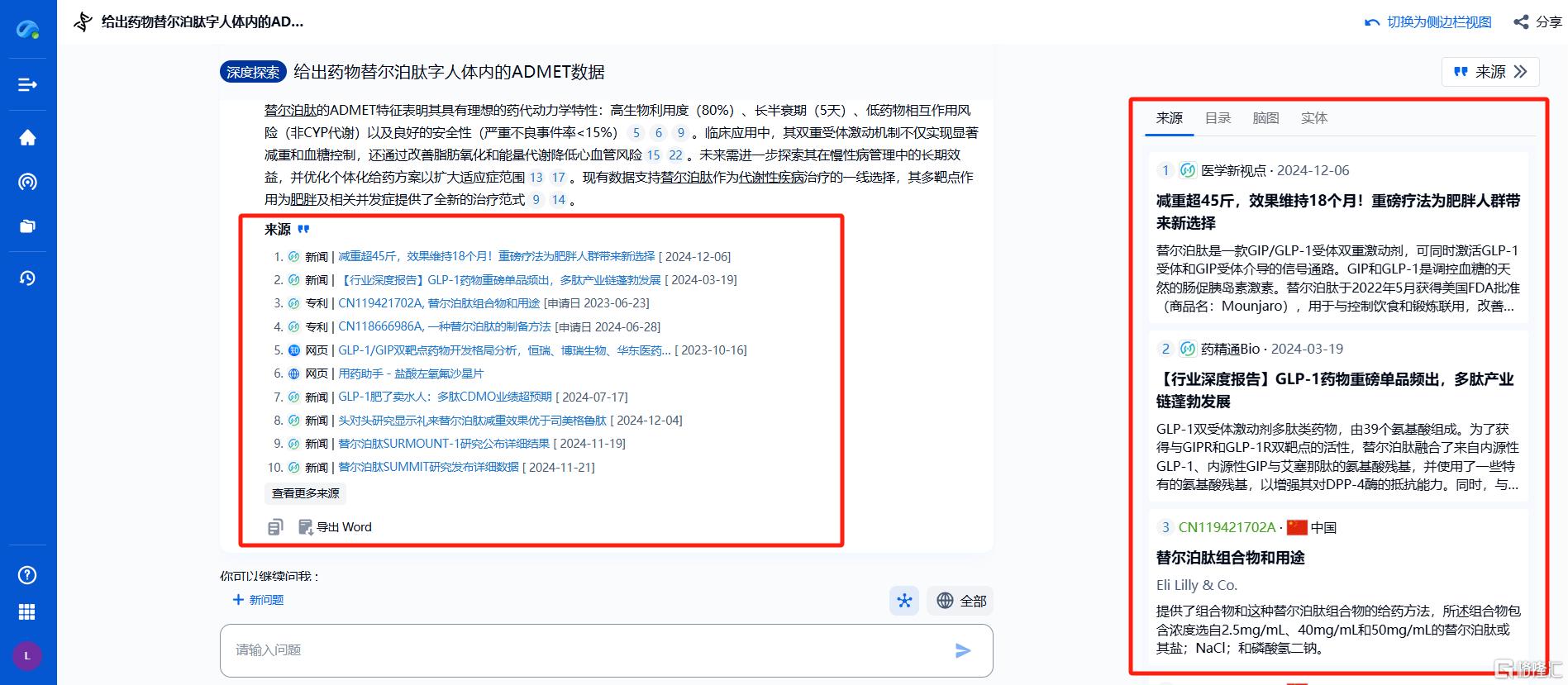Open right-panel card title 减重超45斤
1568x685 pixels.
coord(1338,212)
